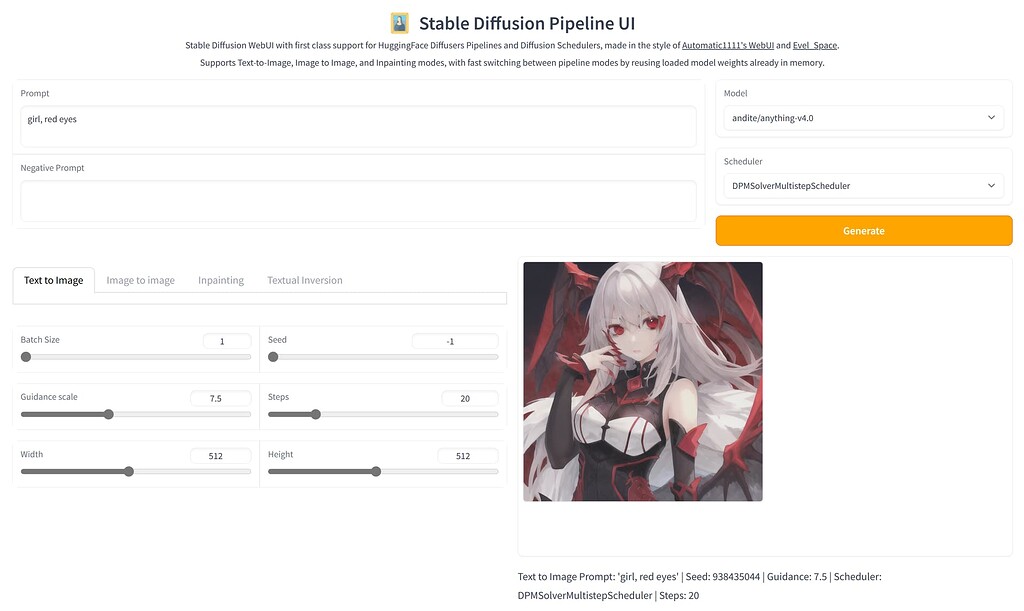The width and height of the screenshot is (1024, 611).
Task: Click the Guidance scale value box showing 7.5
Action: (x=220, y=398)
